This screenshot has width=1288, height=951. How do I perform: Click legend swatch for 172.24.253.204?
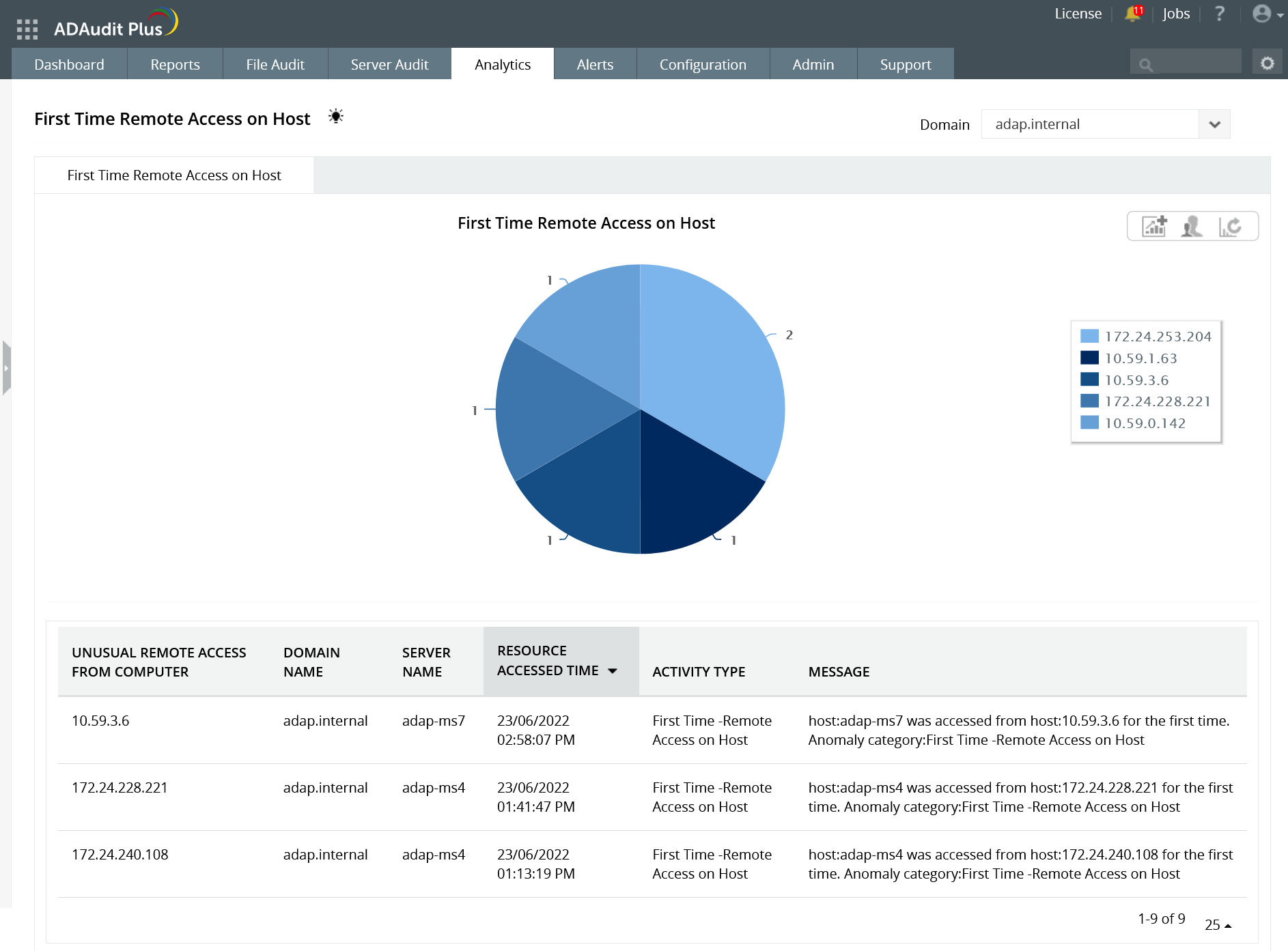click(1089, 336)
